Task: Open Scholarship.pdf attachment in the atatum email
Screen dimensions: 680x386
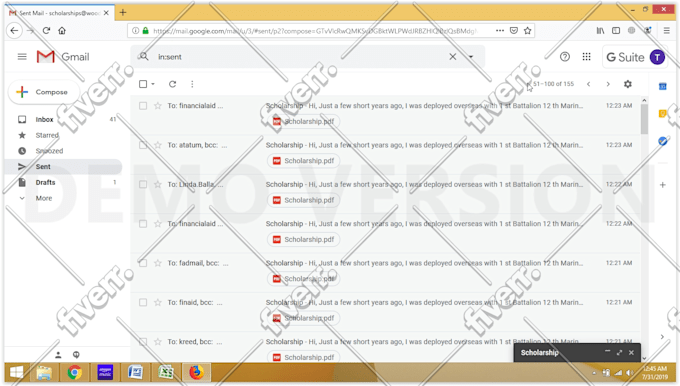Action: (x=303, y=161)
